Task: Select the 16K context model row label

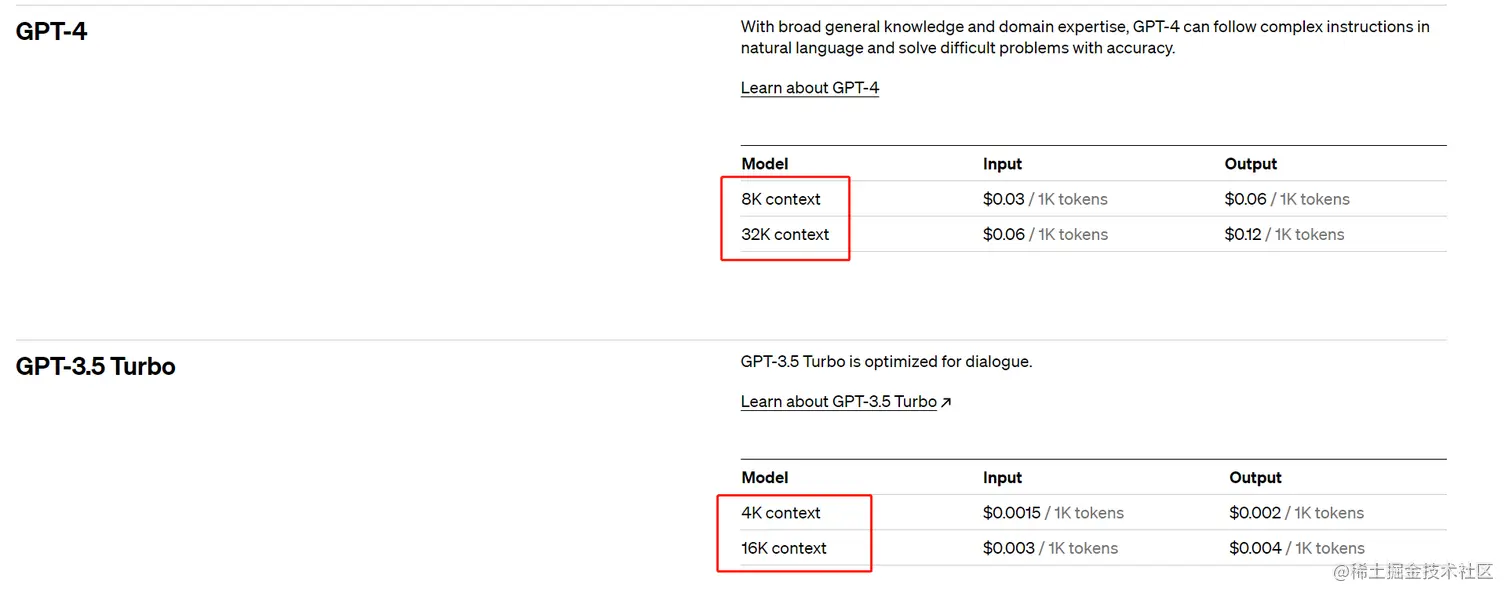Action: 784,548
